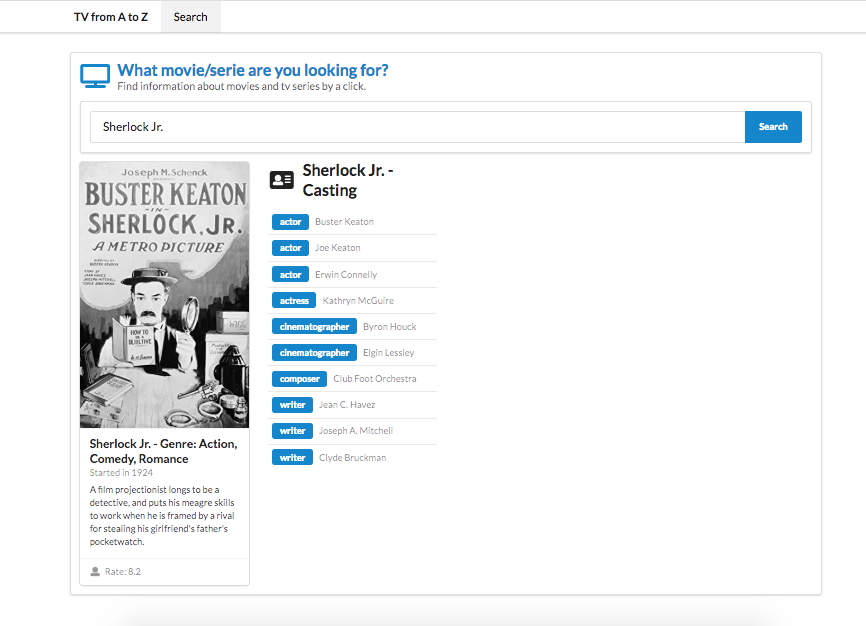Click the actor tag for Erwin Connelly
Screen dimensions: 866x626
291,275
